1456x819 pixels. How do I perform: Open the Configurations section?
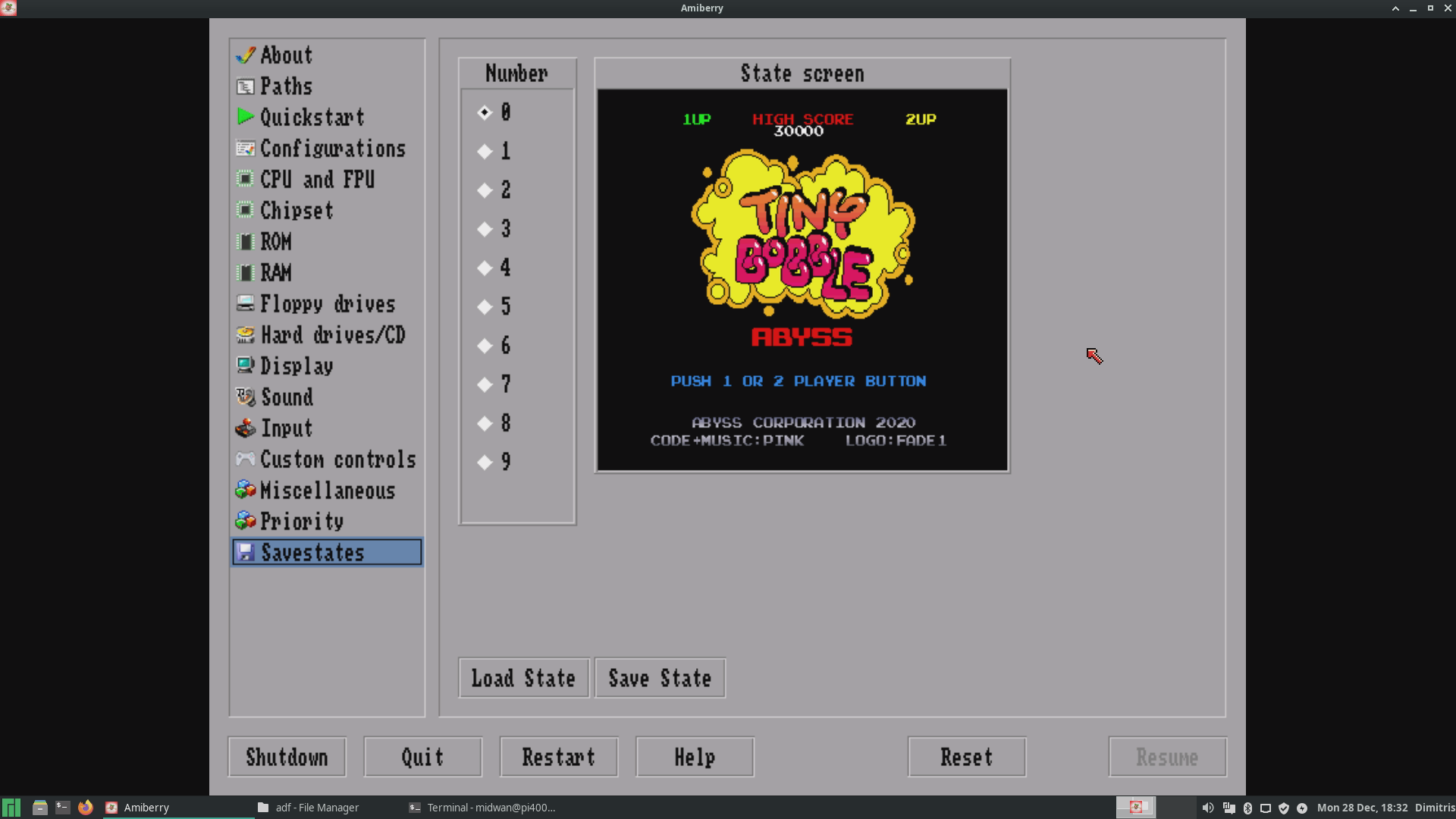pyautogui.click(x=332, y=148)
